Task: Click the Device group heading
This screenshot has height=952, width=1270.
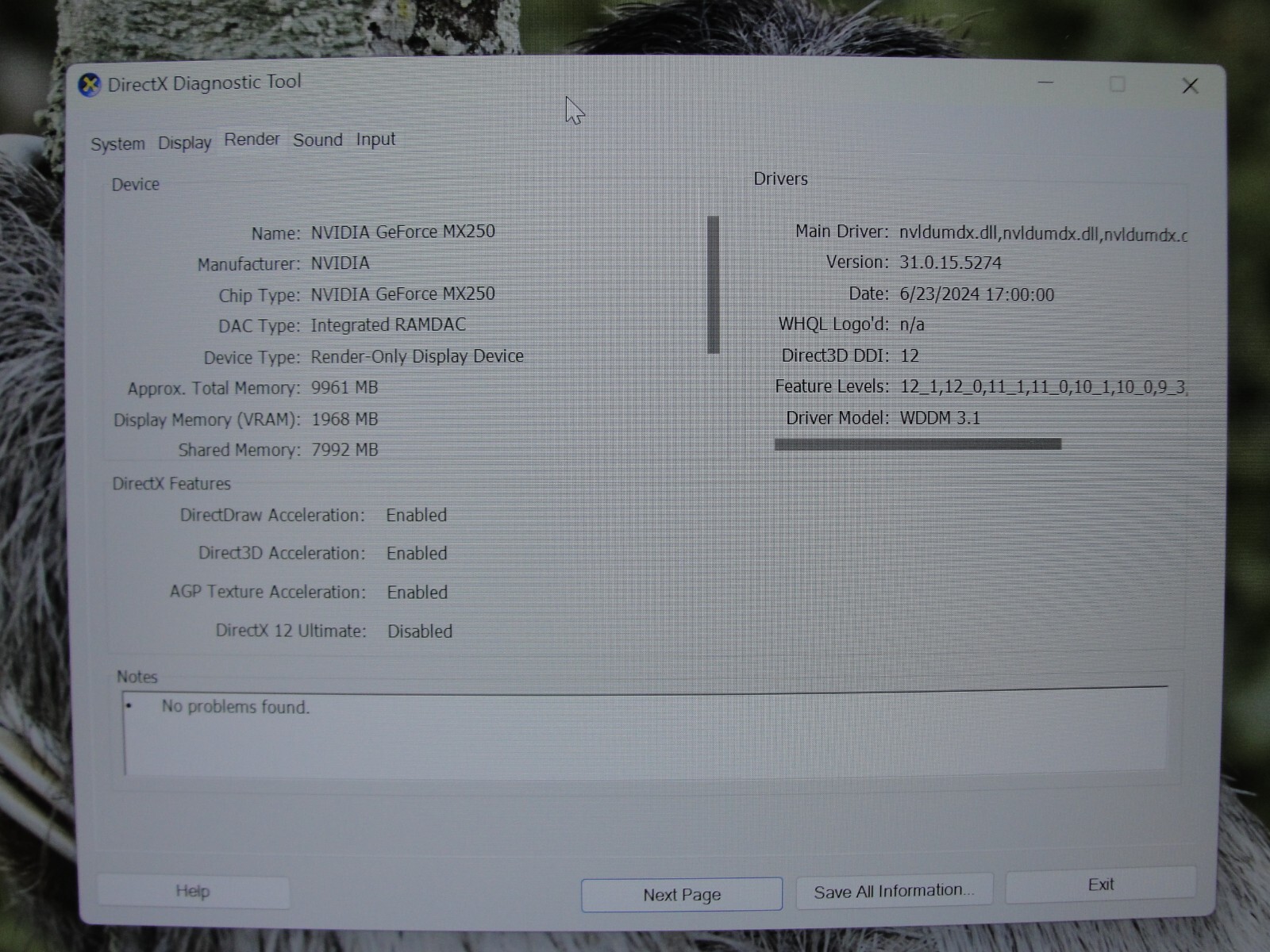Action: [x=135, y=185]
